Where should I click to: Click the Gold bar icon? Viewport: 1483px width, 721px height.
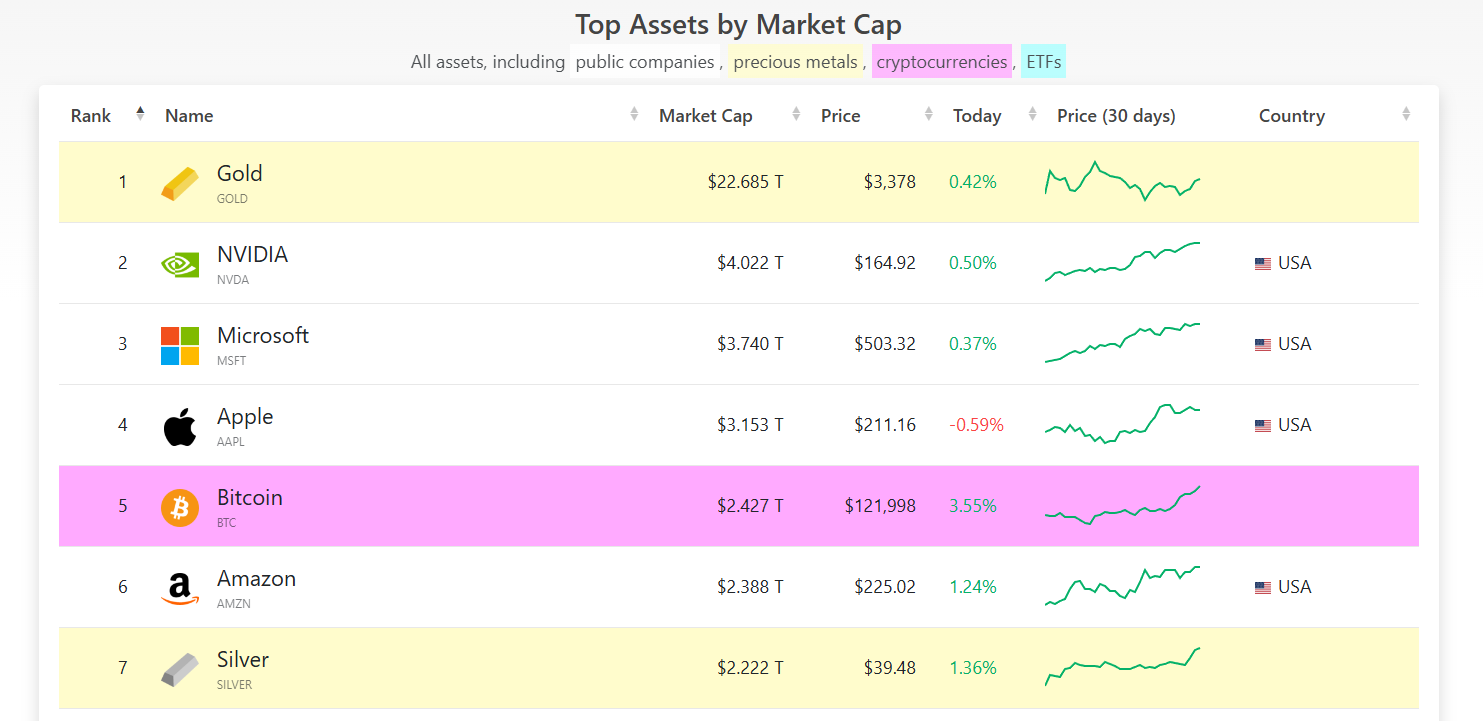(180, 184)
